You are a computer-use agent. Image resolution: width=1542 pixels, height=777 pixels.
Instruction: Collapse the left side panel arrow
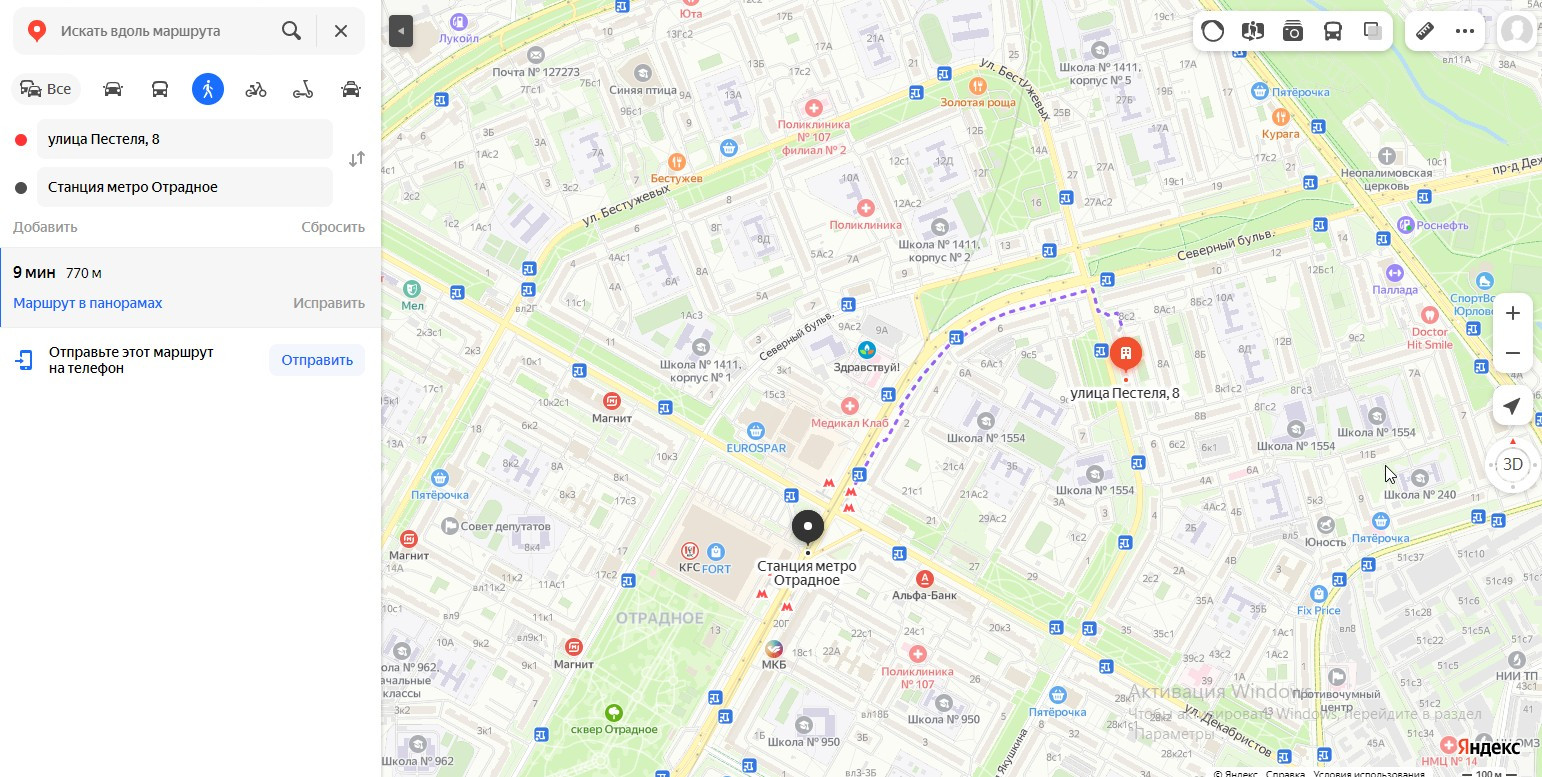point(400,31)
